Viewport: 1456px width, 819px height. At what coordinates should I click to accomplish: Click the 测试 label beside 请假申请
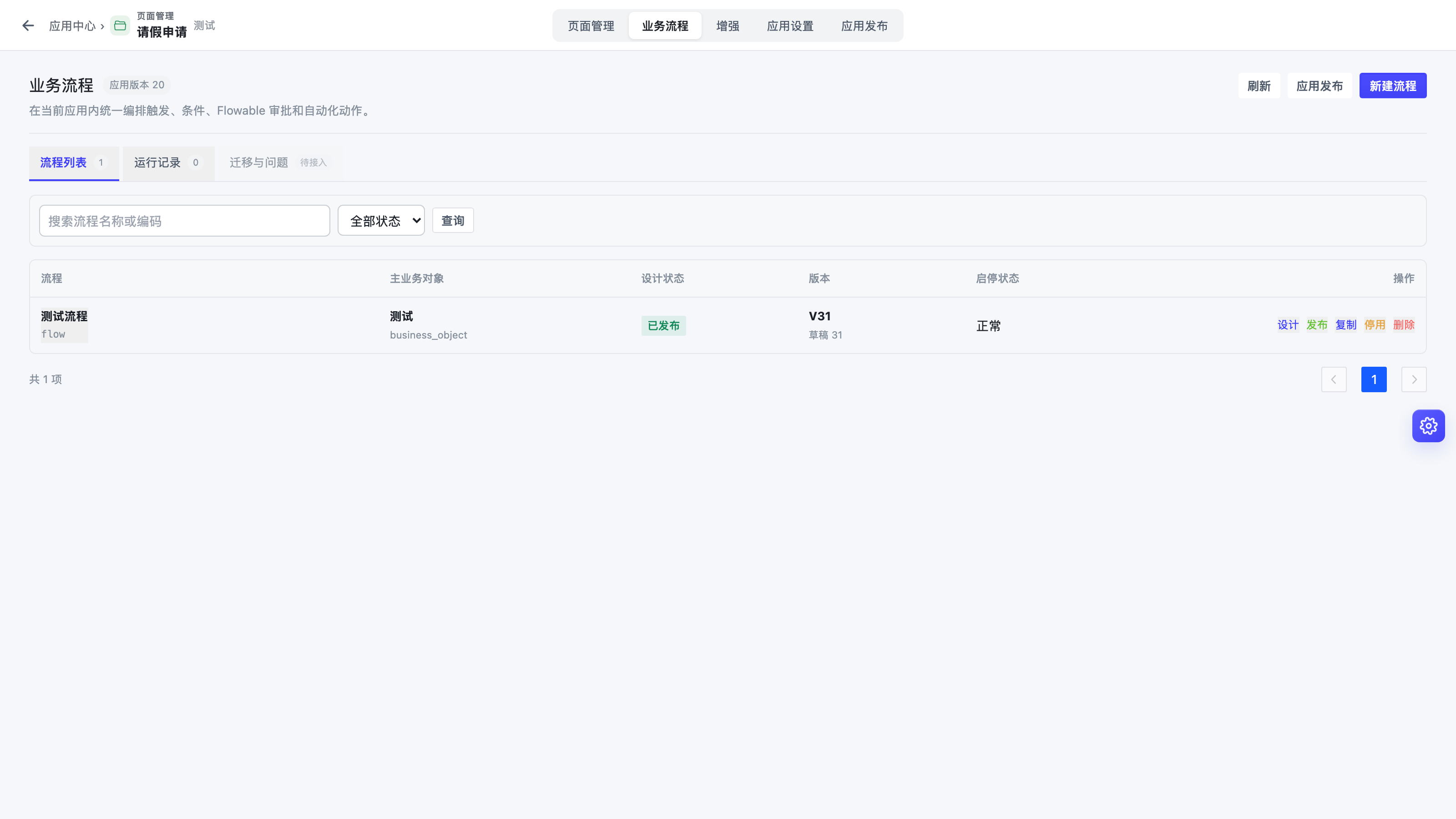204,25
